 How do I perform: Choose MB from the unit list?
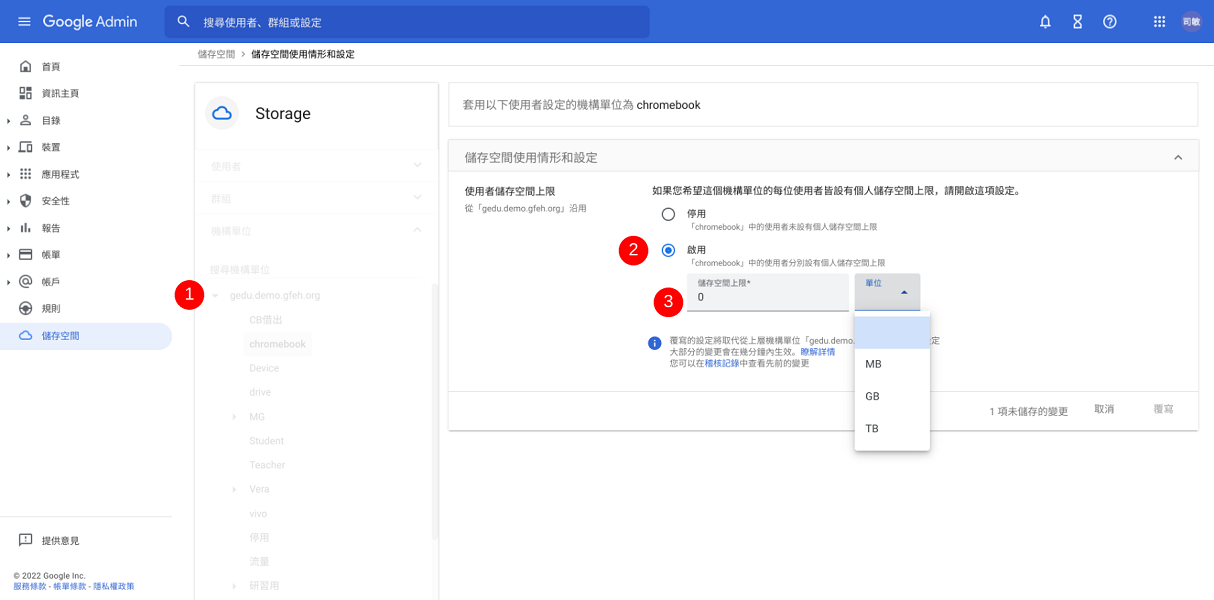pyautogui.click(x=892, y=364)
